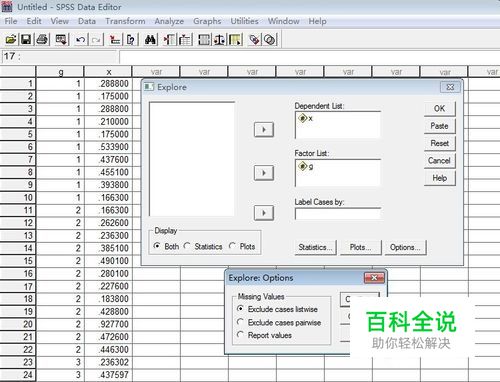Click the Weight Cases scale icon
The height and width of the screenshot is (382, 500).
[x=219, y=40]
